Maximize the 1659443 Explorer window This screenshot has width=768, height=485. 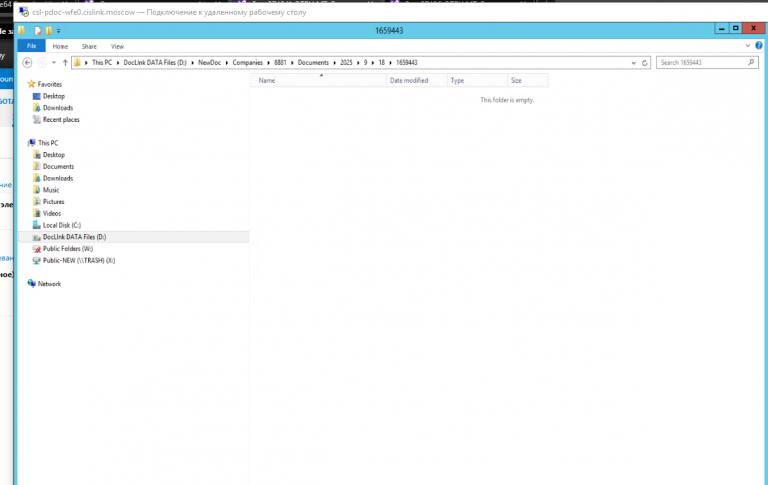pyautogui.click(x=736, y=28)
